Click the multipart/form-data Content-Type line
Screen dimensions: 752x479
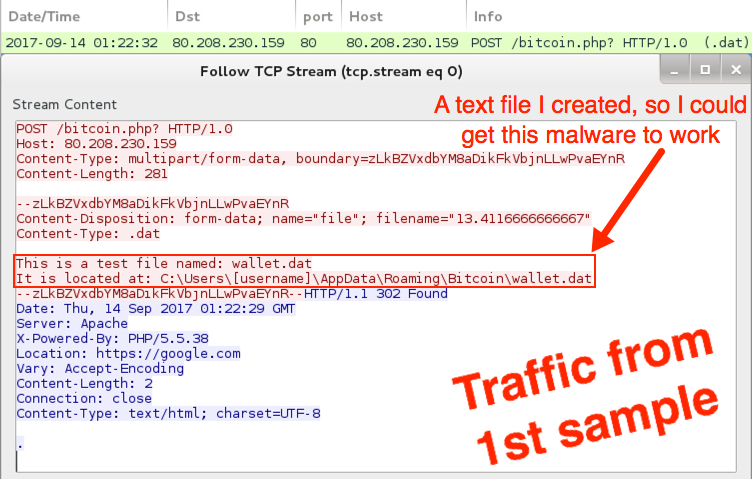coord(320,159)
